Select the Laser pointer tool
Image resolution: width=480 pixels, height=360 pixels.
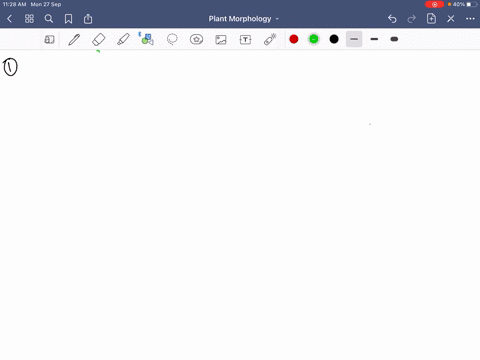pyautogui.click(x=270, y=39)
